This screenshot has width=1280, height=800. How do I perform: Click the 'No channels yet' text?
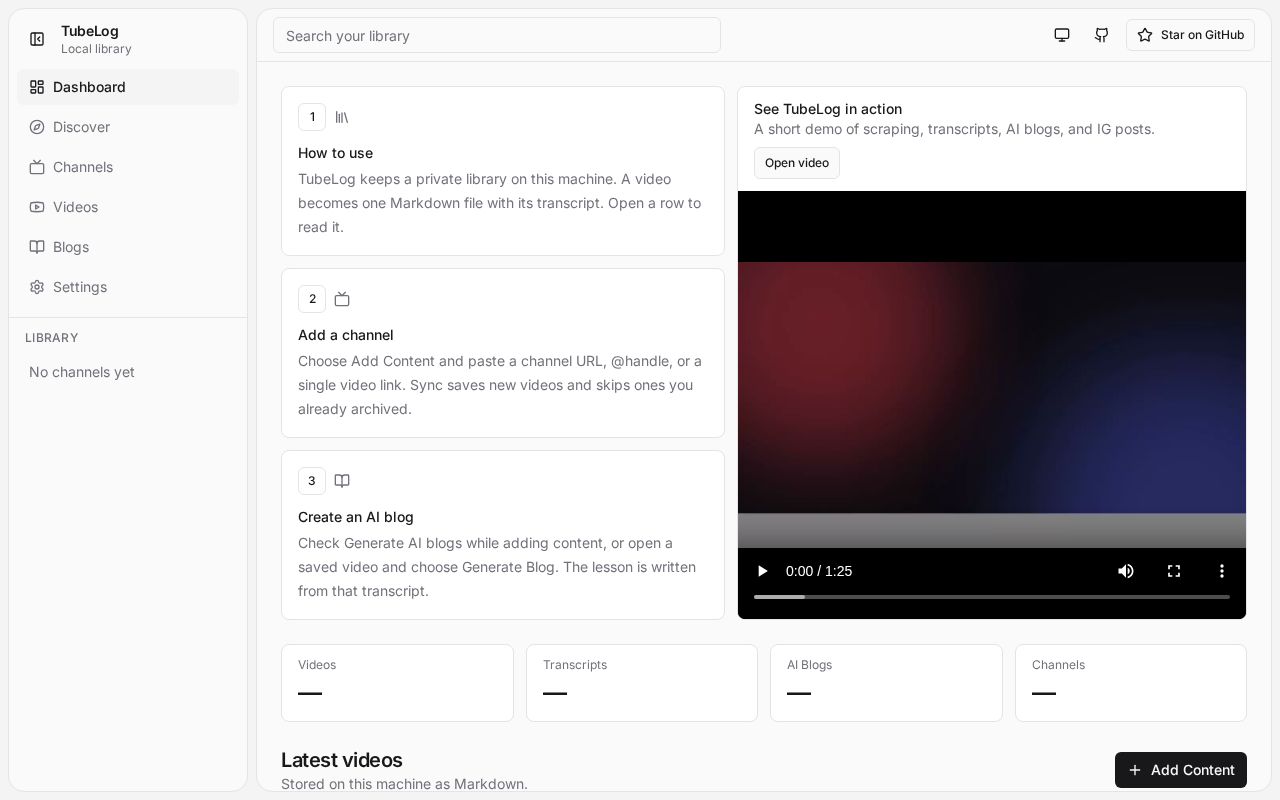coord(82,372)
